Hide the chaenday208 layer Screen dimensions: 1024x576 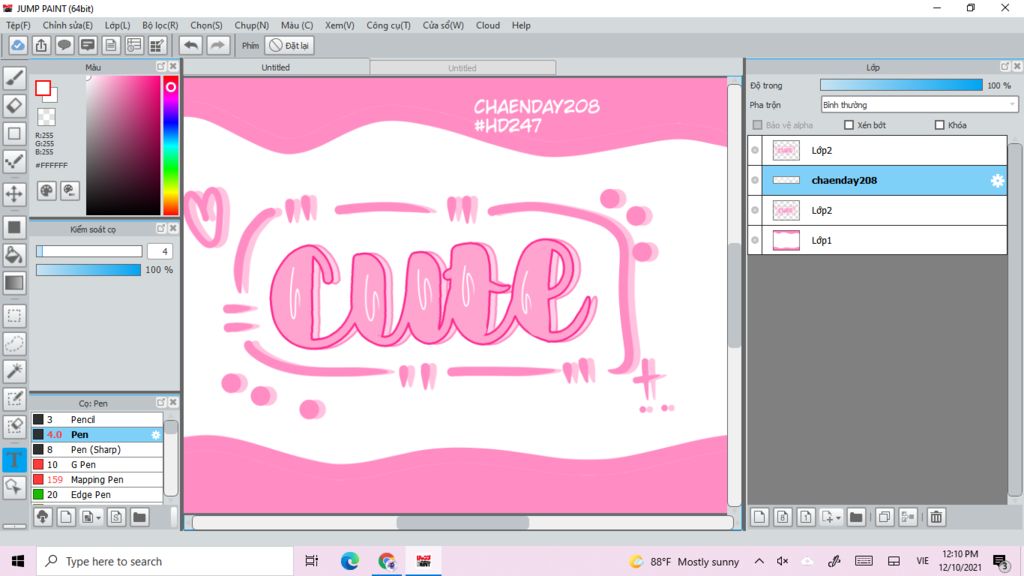(755, 180)
